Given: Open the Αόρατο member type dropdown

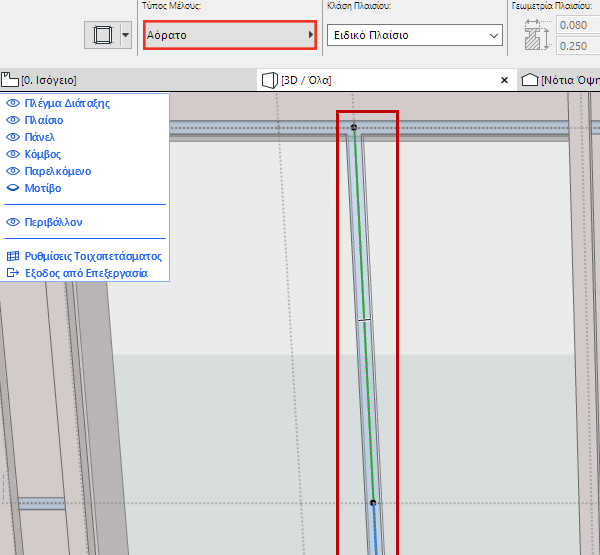Looking at the screenshot, I should click(229, 35).
